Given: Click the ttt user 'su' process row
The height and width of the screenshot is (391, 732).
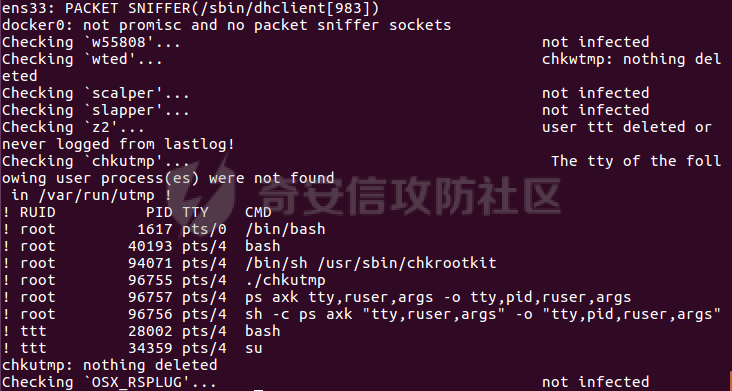Looking at the screenshot, I should pyautogui.click(x=133, y=348).
